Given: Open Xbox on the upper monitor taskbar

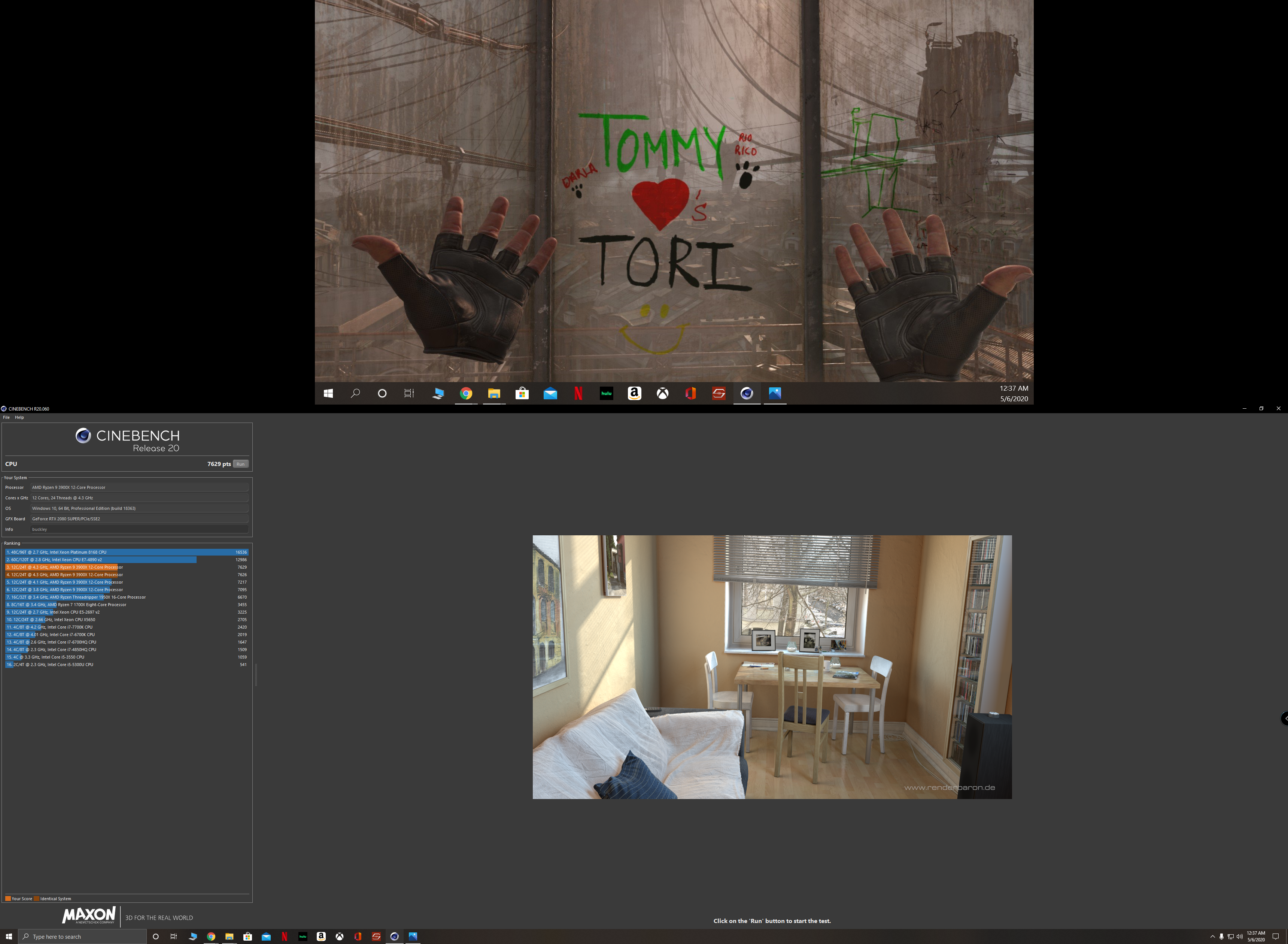Looking at the screenshot, I should 663,393.
